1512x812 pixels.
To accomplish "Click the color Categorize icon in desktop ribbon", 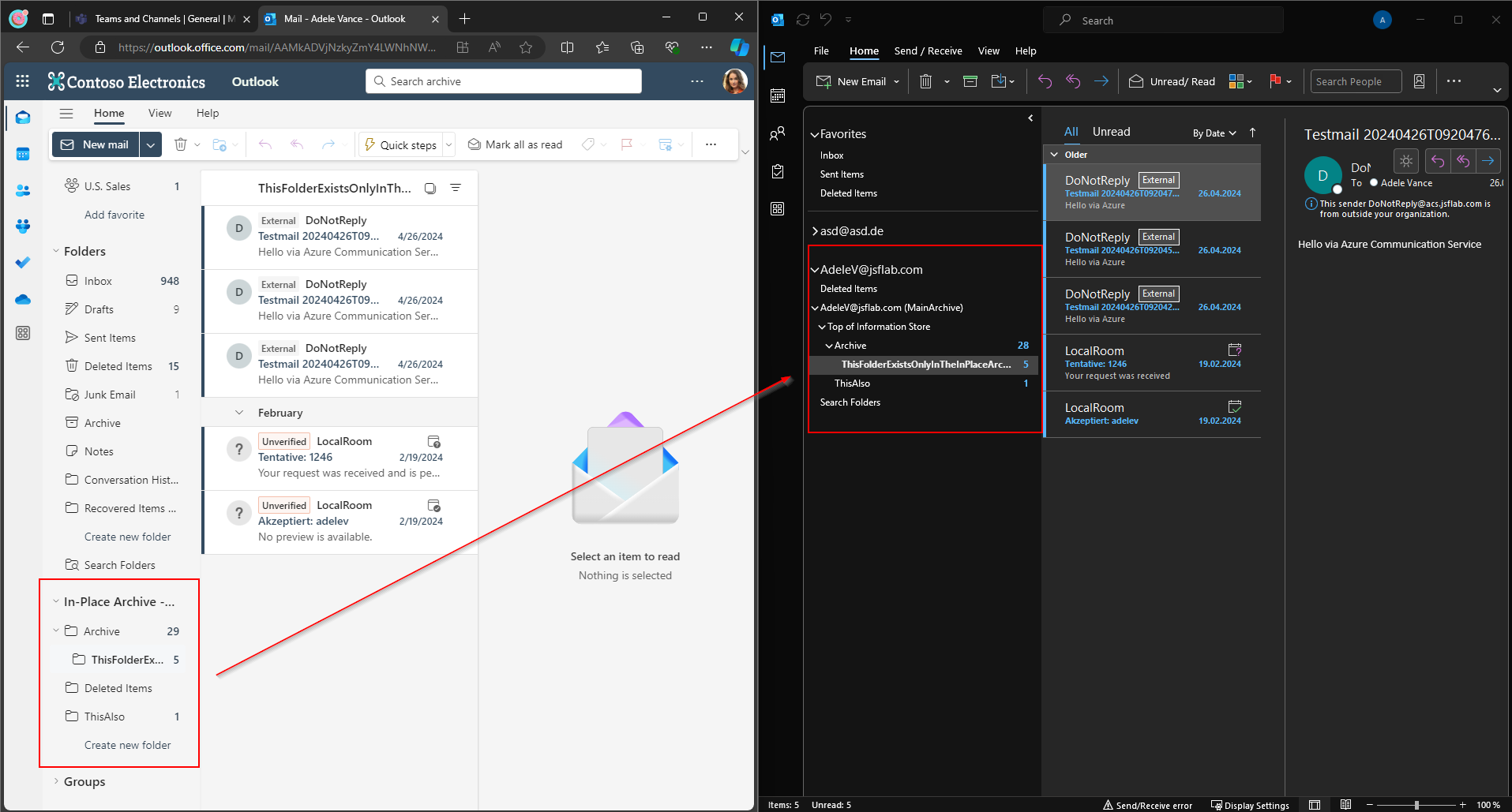I will point(1236,81).
